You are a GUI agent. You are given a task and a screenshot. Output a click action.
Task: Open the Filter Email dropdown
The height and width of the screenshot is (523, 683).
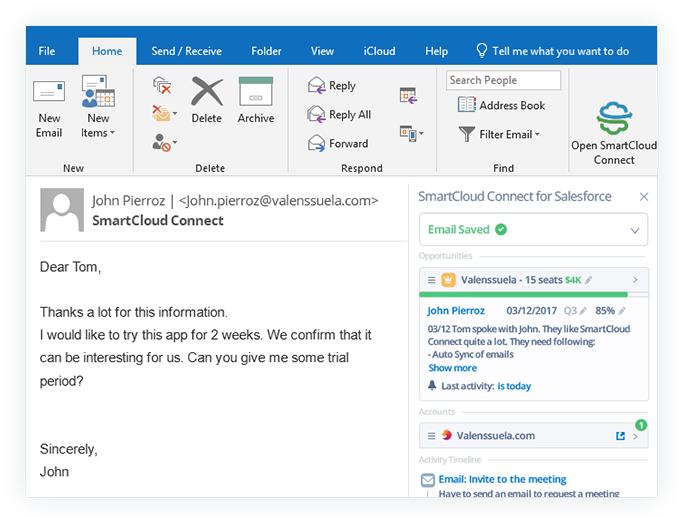click(500, 134)
